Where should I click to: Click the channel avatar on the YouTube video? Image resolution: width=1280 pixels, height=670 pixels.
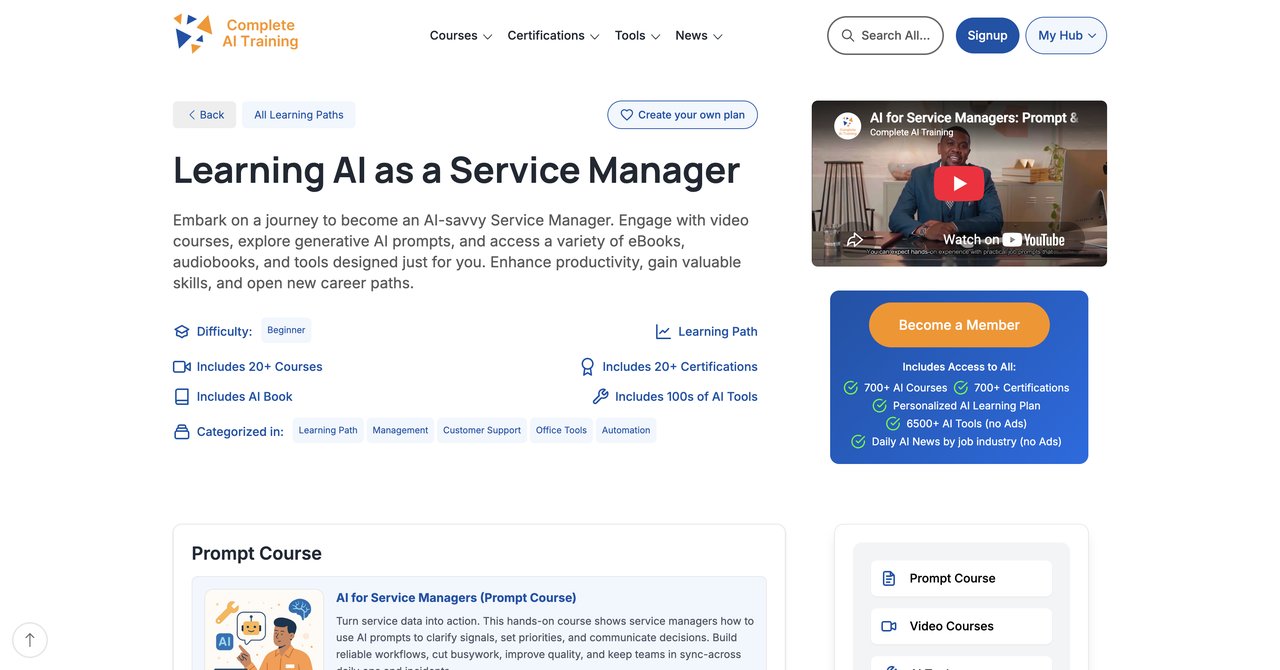click(847, 125)
